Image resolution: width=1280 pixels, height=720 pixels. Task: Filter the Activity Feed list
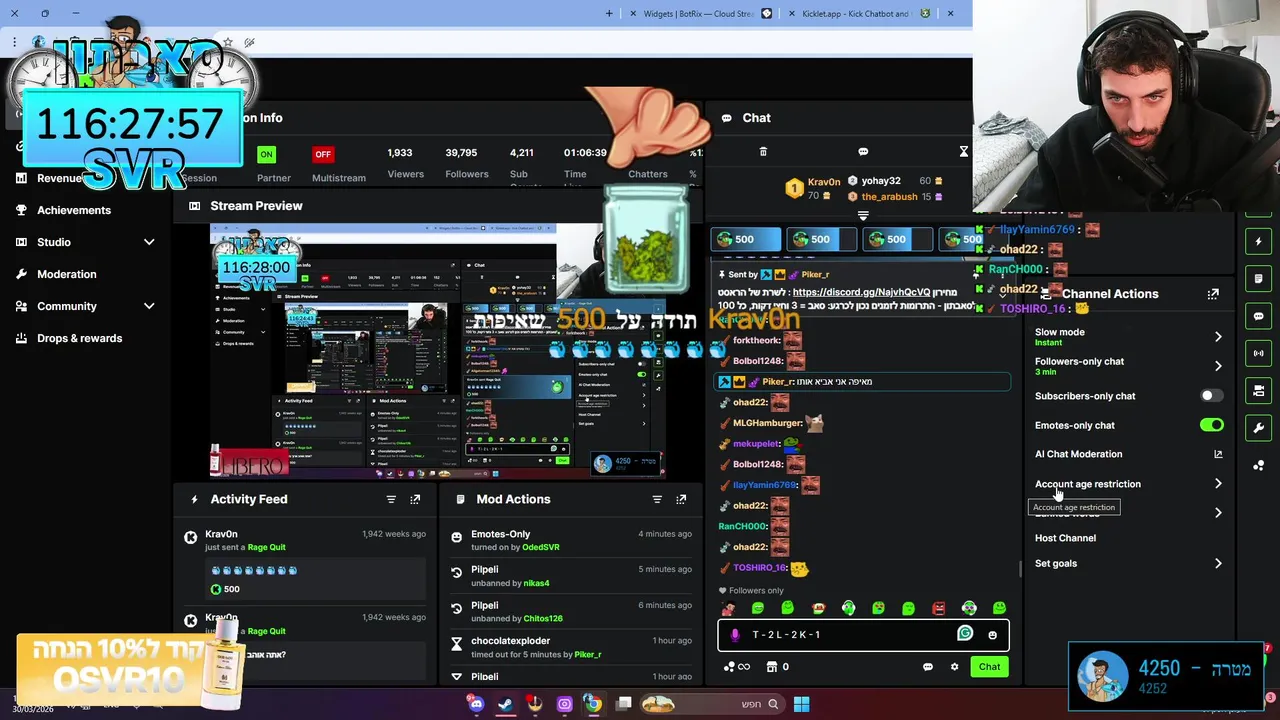pos(391,499)
